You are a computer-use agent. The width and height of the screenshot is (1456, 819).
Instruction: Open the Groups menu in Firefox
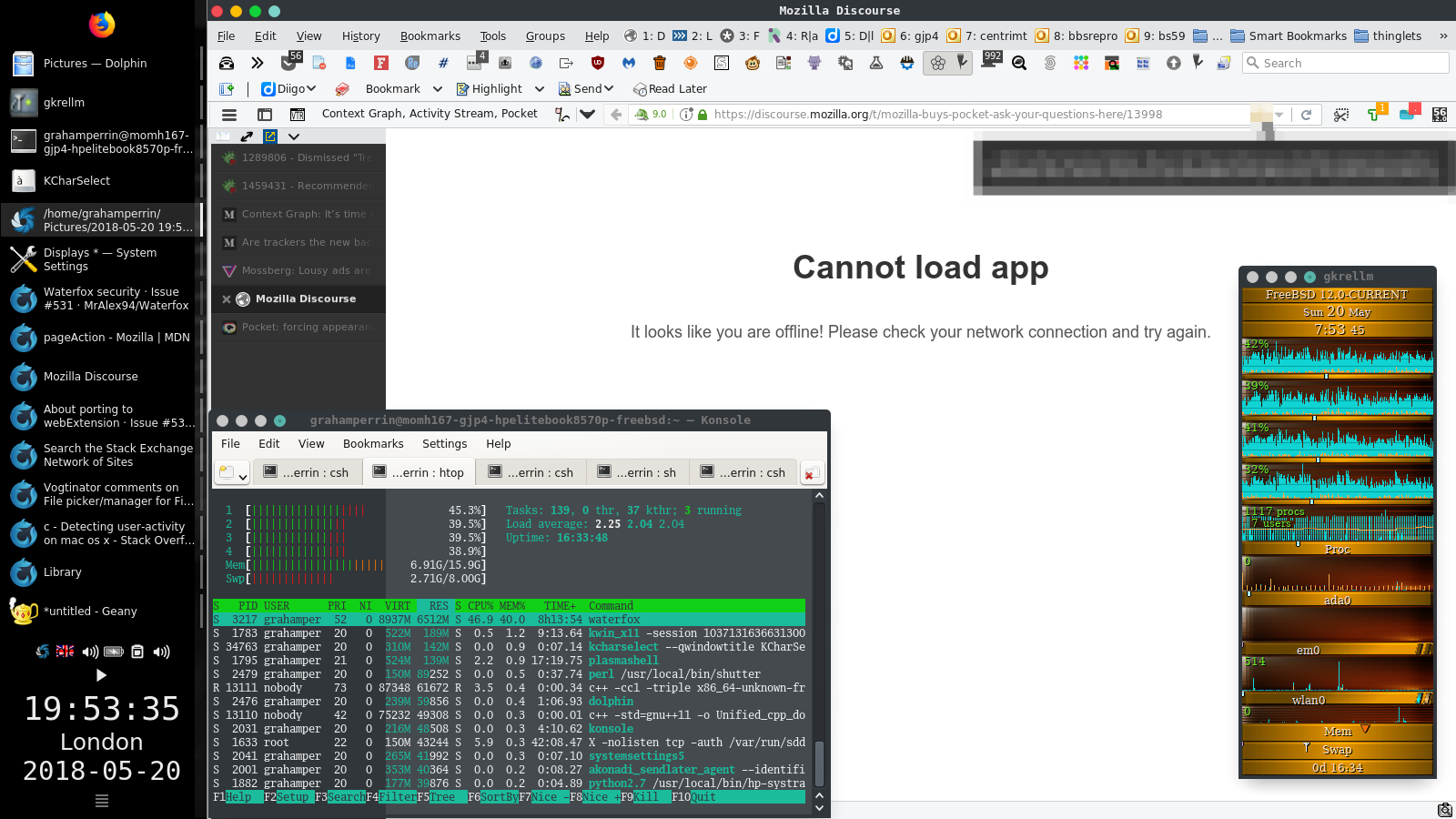pos(545,36)
